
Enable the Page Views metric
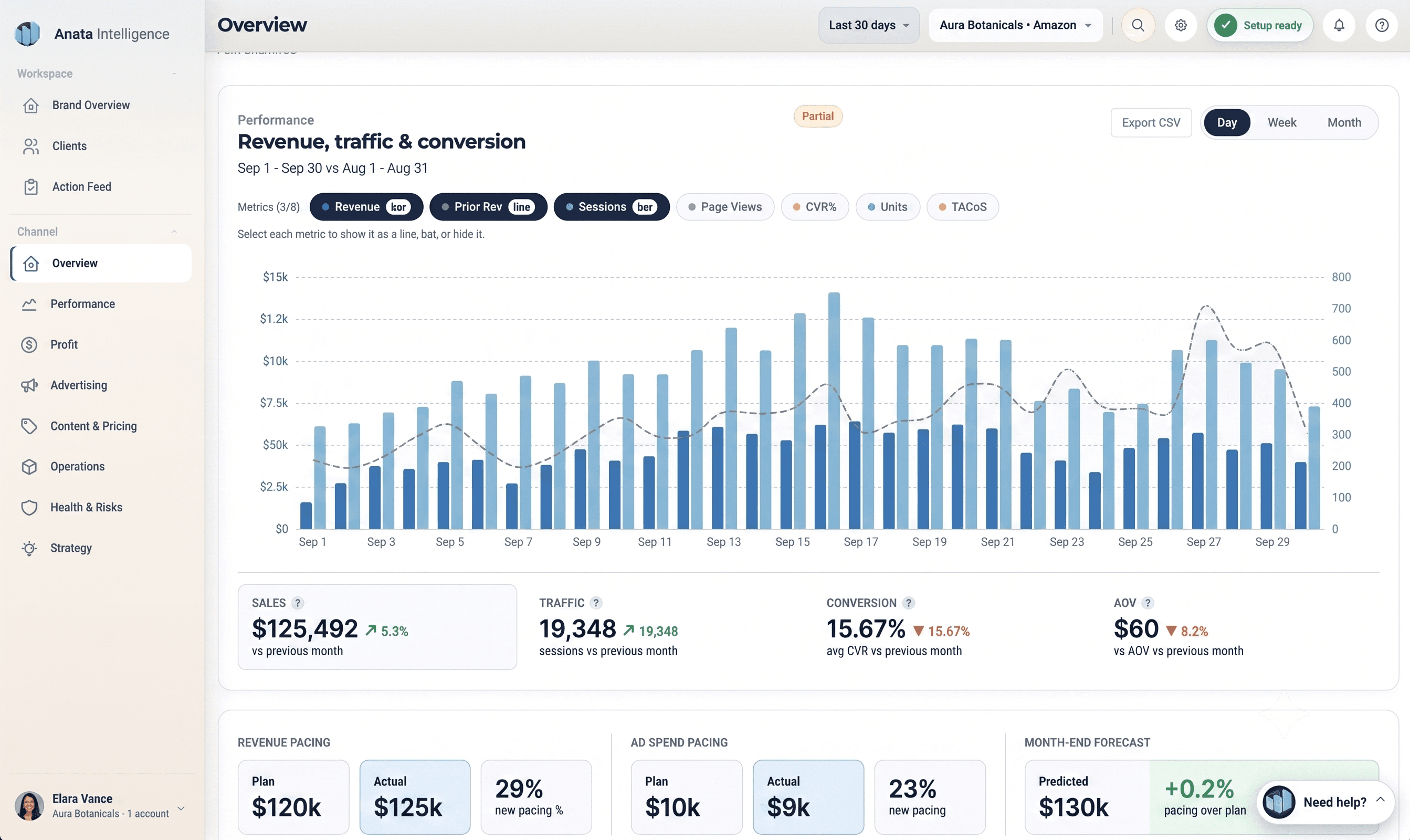pos(725,207)
